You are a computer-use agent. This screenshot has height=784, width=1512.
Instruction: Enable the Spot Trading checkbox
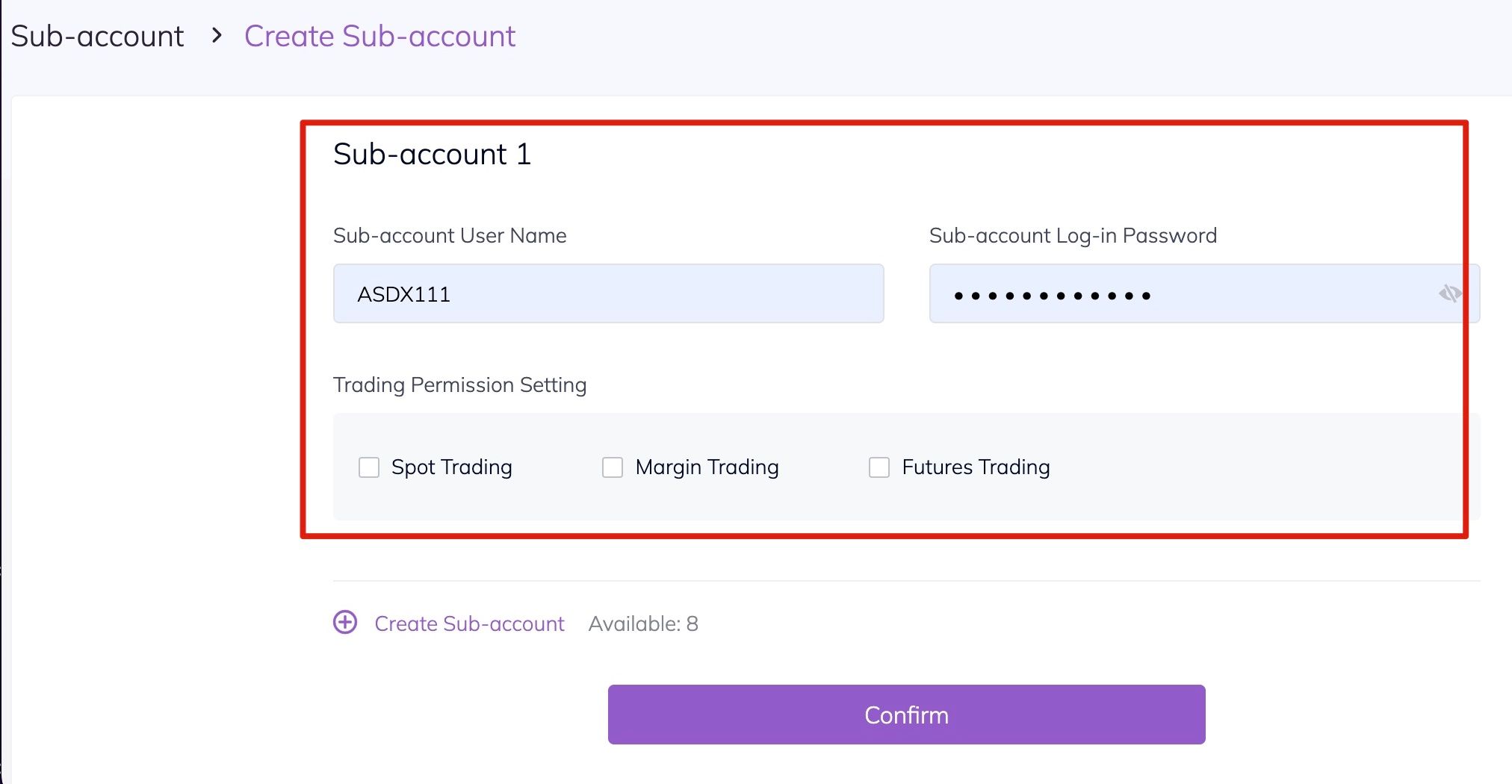tap(369, 467)
